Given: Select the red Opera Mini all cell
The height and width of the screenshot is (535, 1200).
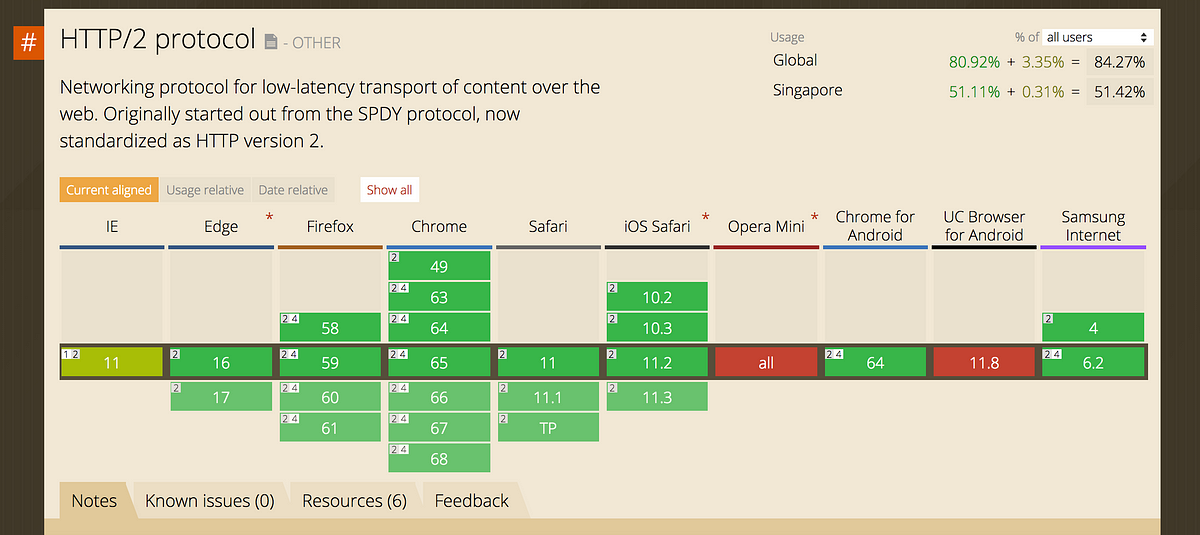Looking at the screenshot, I should (x=766, y=362).
